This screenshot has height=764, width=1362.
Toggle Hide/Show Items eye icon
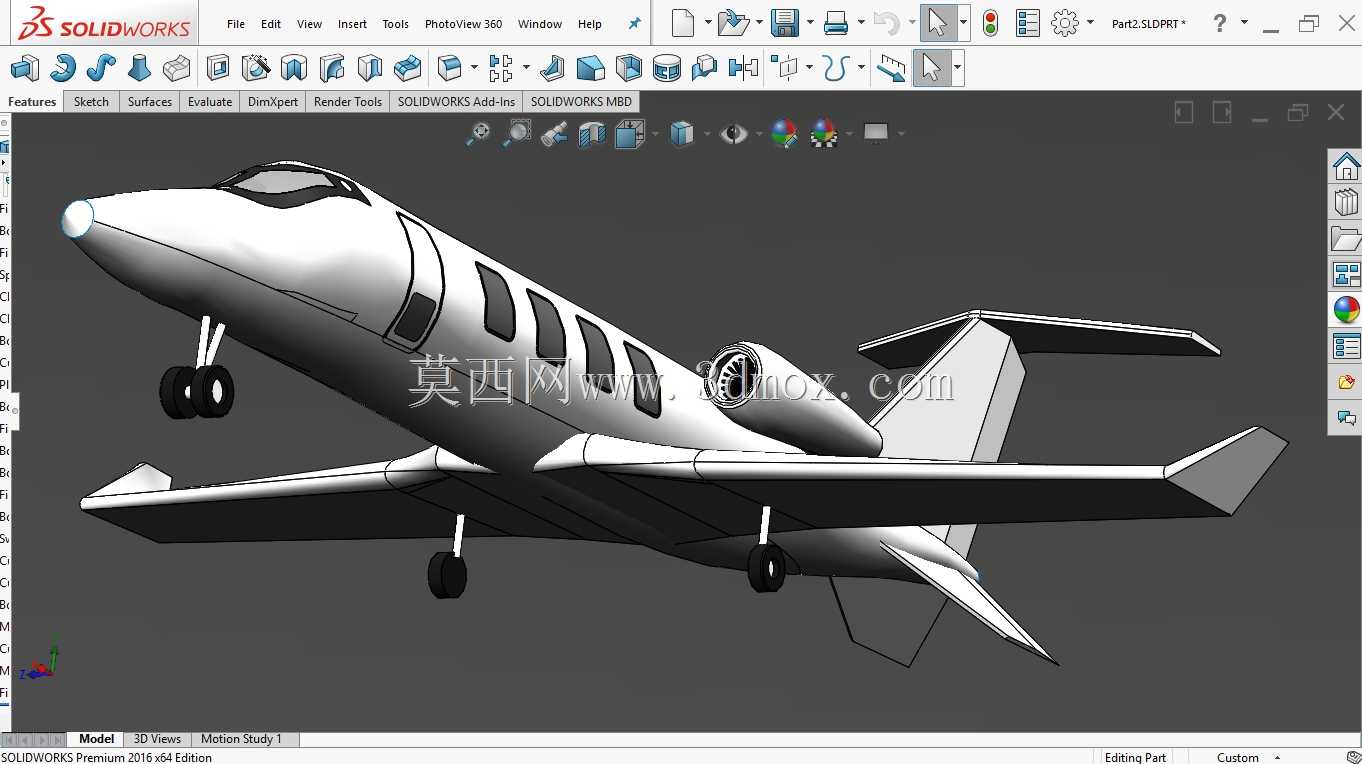[733, 134]
